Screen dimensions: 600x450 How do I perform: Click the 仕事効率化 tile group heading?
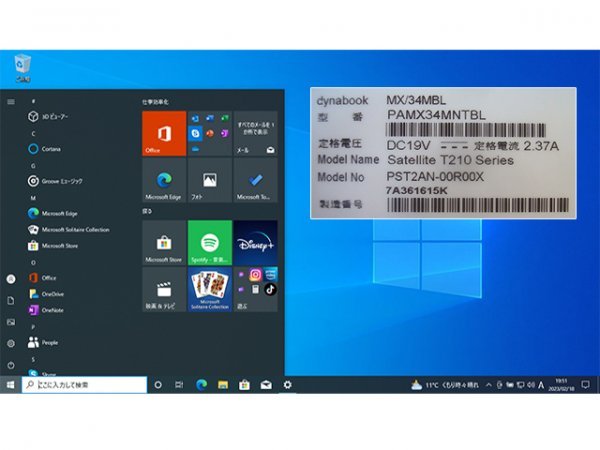click(x=155, y=102)
